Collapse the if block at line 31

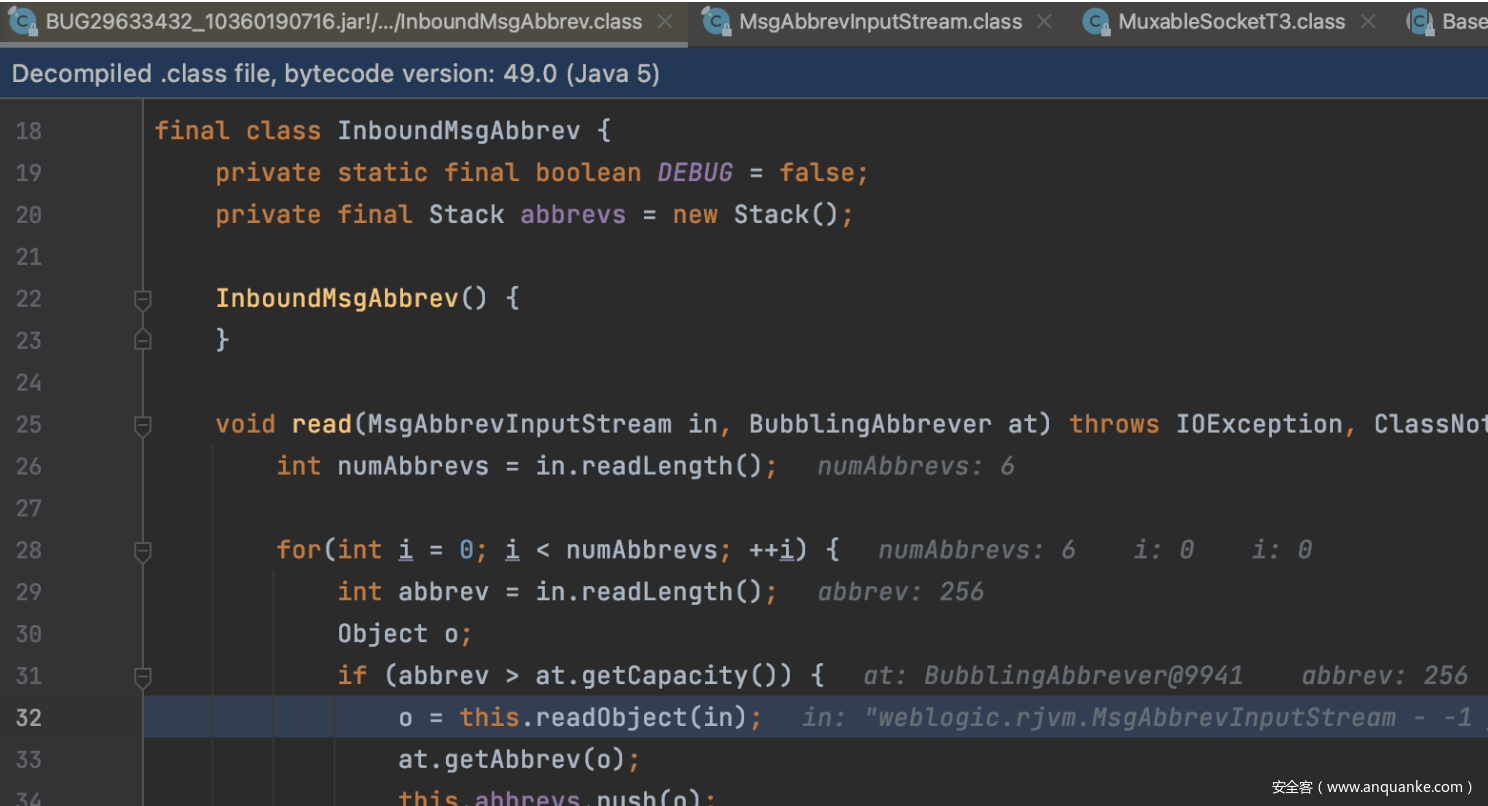143,677
